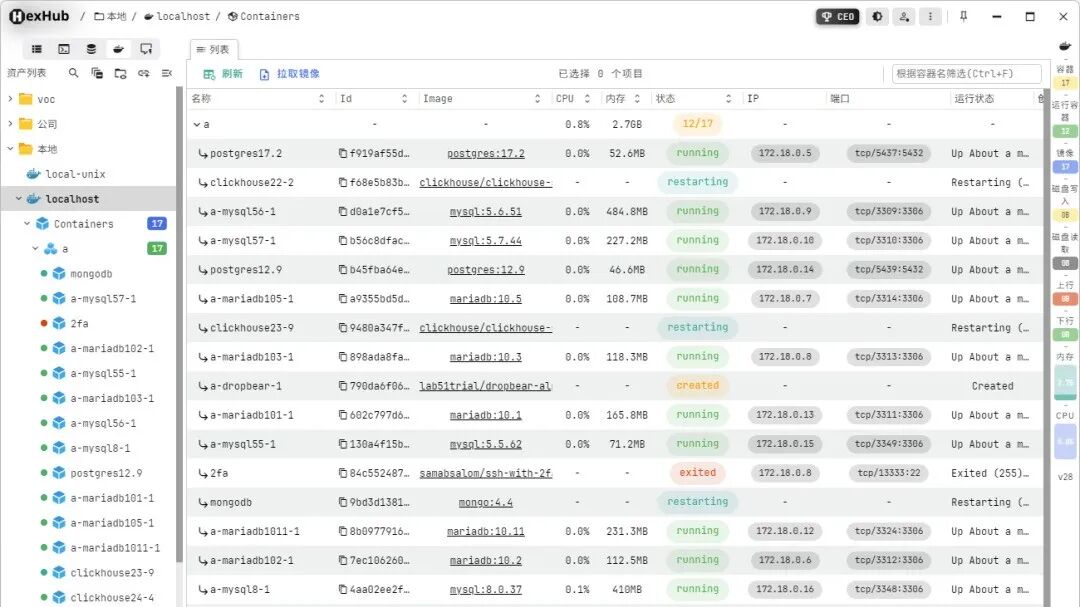Click the 本地 breadcrumb

tap(110, 17)
